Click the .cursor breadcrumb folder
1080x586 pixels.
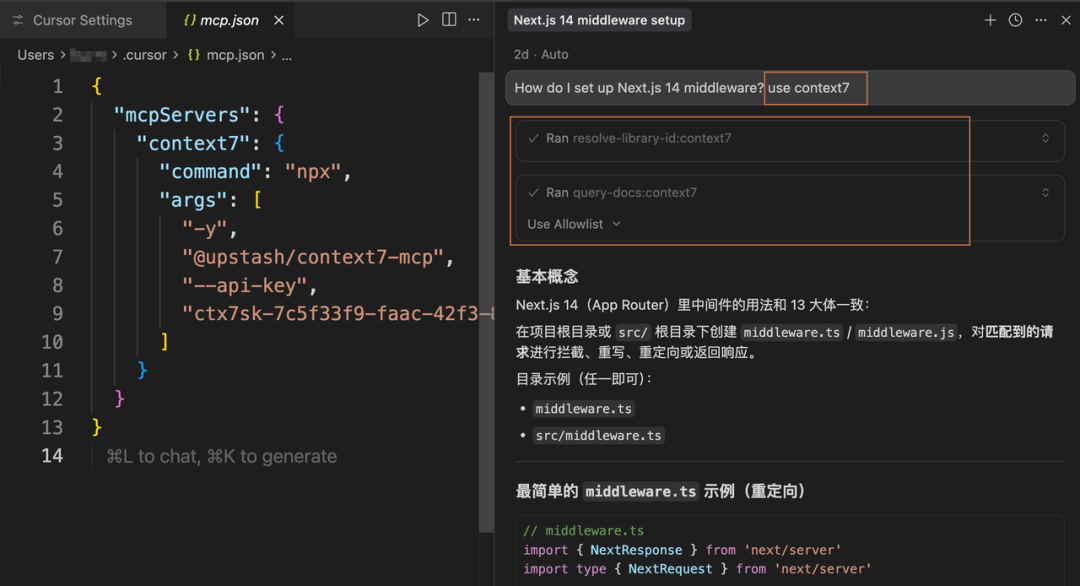click(x=145, y=55)
